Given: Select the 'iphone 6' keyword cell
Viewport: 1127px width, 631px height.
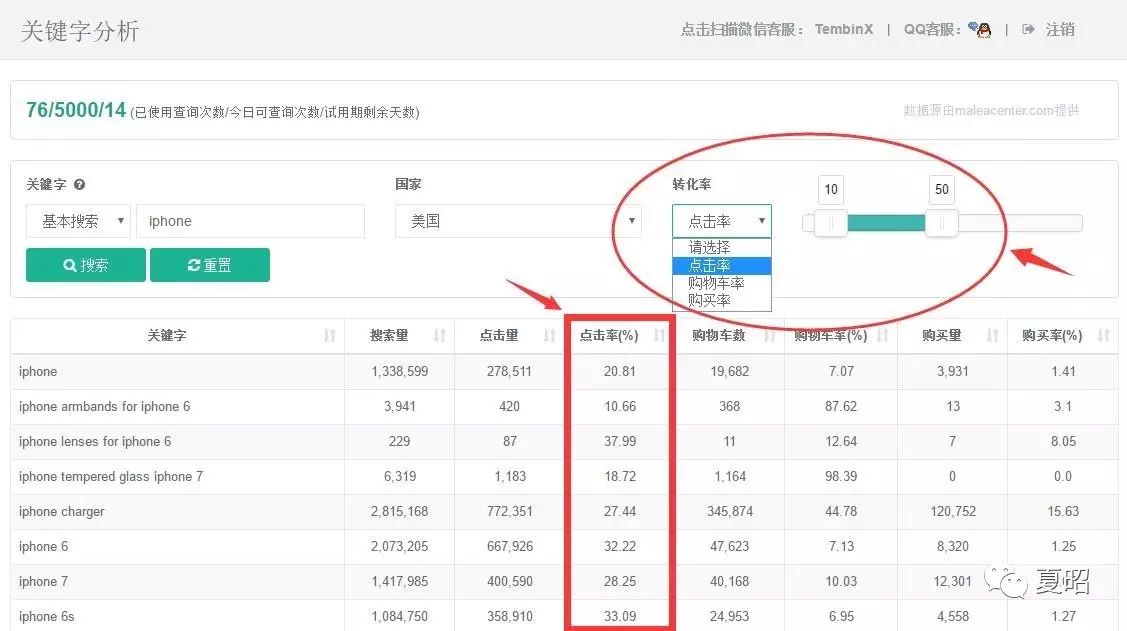Looking at the screenshot, I should 43,547.
